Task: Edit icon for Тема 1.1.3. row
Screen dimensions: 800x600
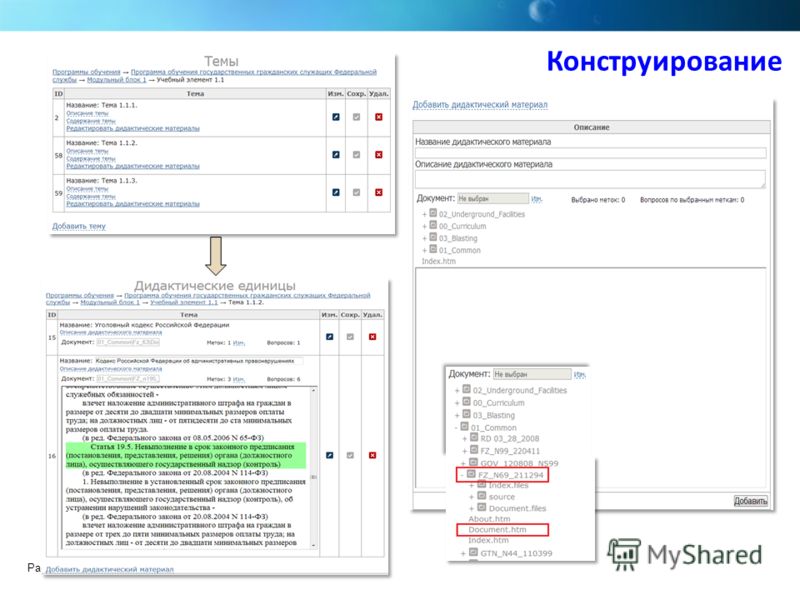Action: coord(336,192)
